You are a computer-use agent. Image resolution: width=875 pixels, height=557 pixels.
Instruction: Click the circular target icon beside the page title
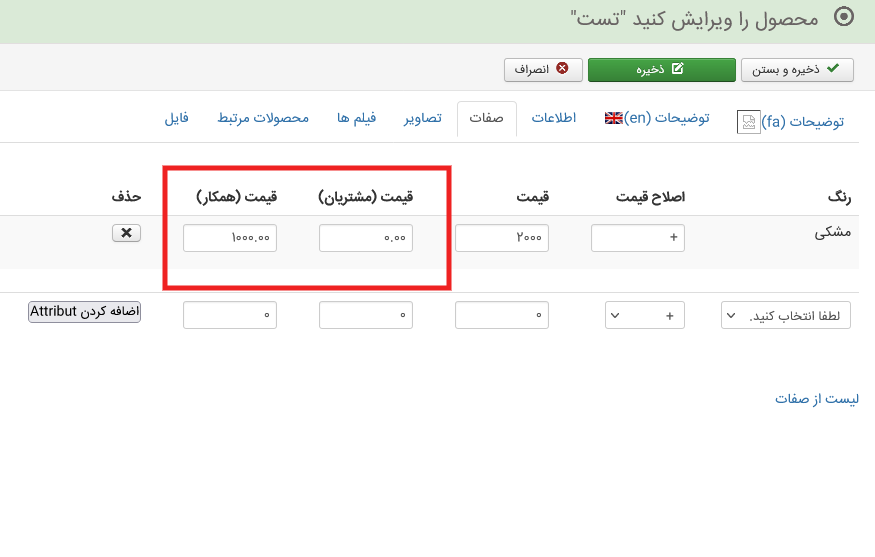tap(845, 17)
